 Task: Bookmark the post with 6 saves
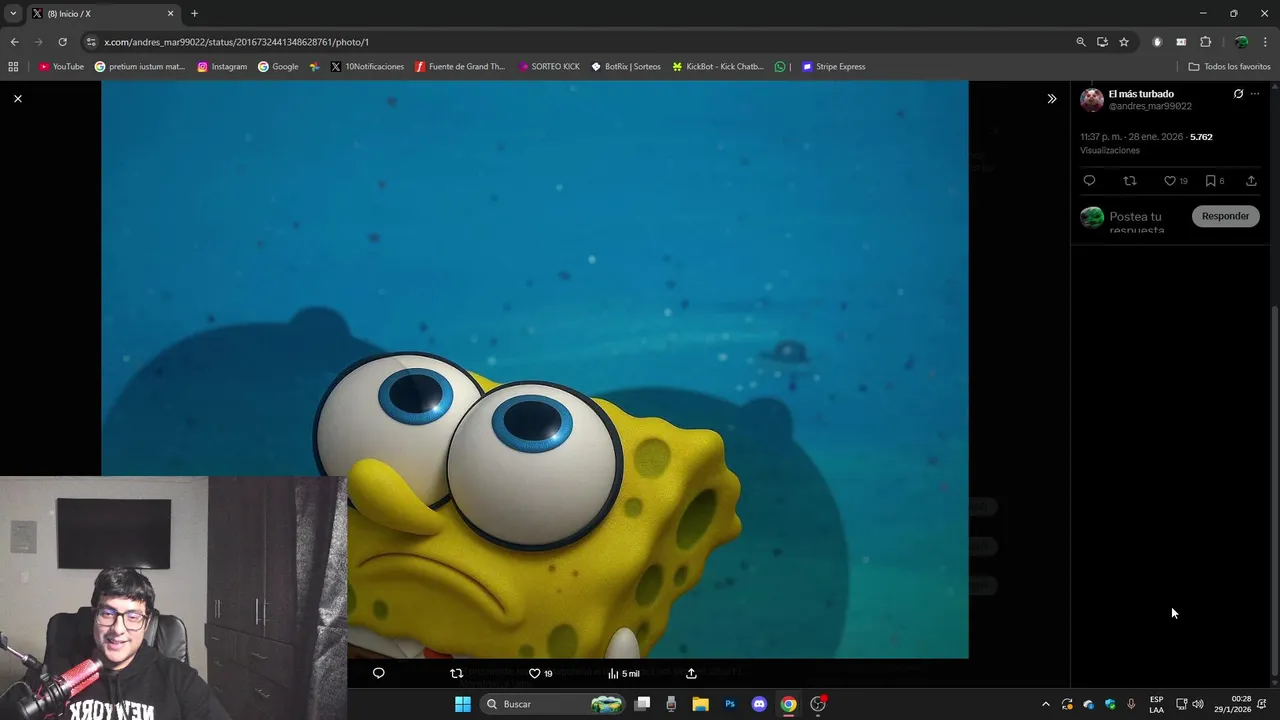coord(1210,181)
